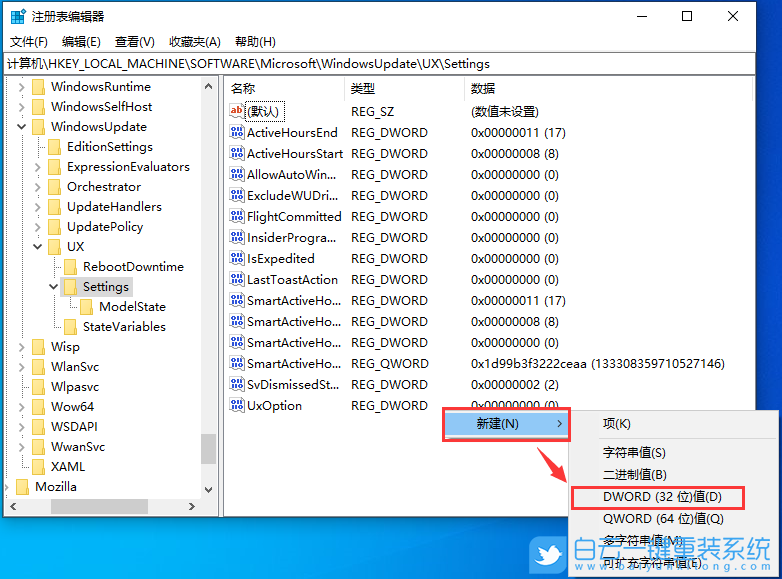Click the tree scroll down arrow
This screenshot has width=782, height=579.
pyautogui.click(x=208, y=490)
